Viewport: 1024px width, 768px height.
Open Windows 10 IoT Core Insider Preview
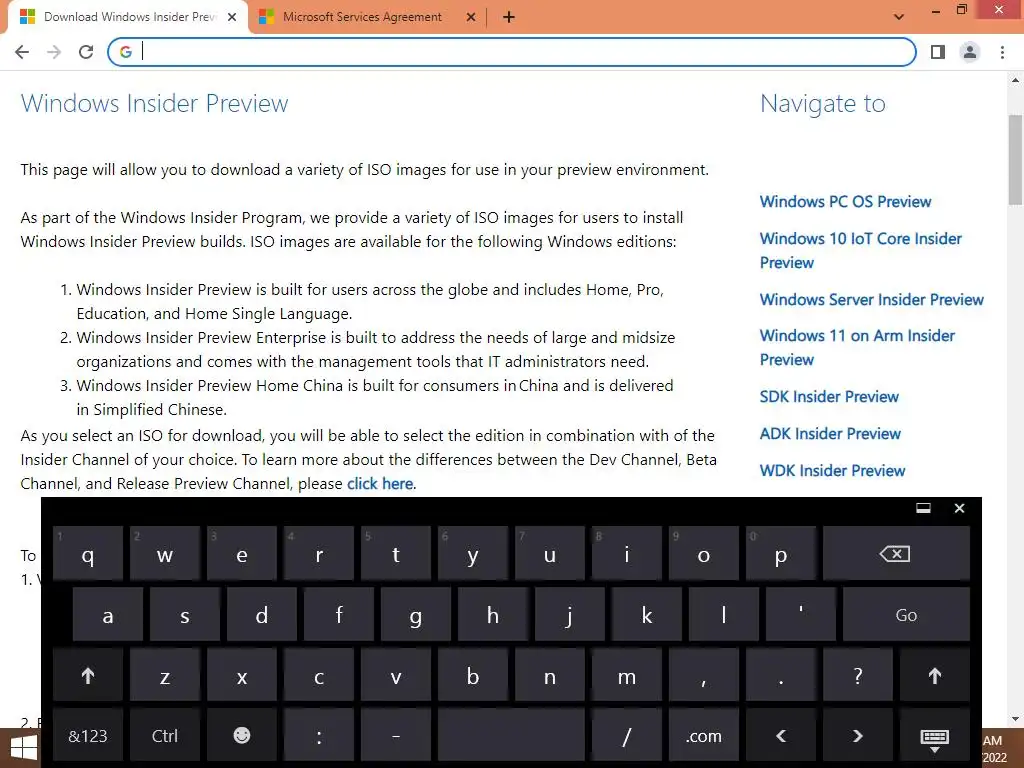click(x=860, y=251)
